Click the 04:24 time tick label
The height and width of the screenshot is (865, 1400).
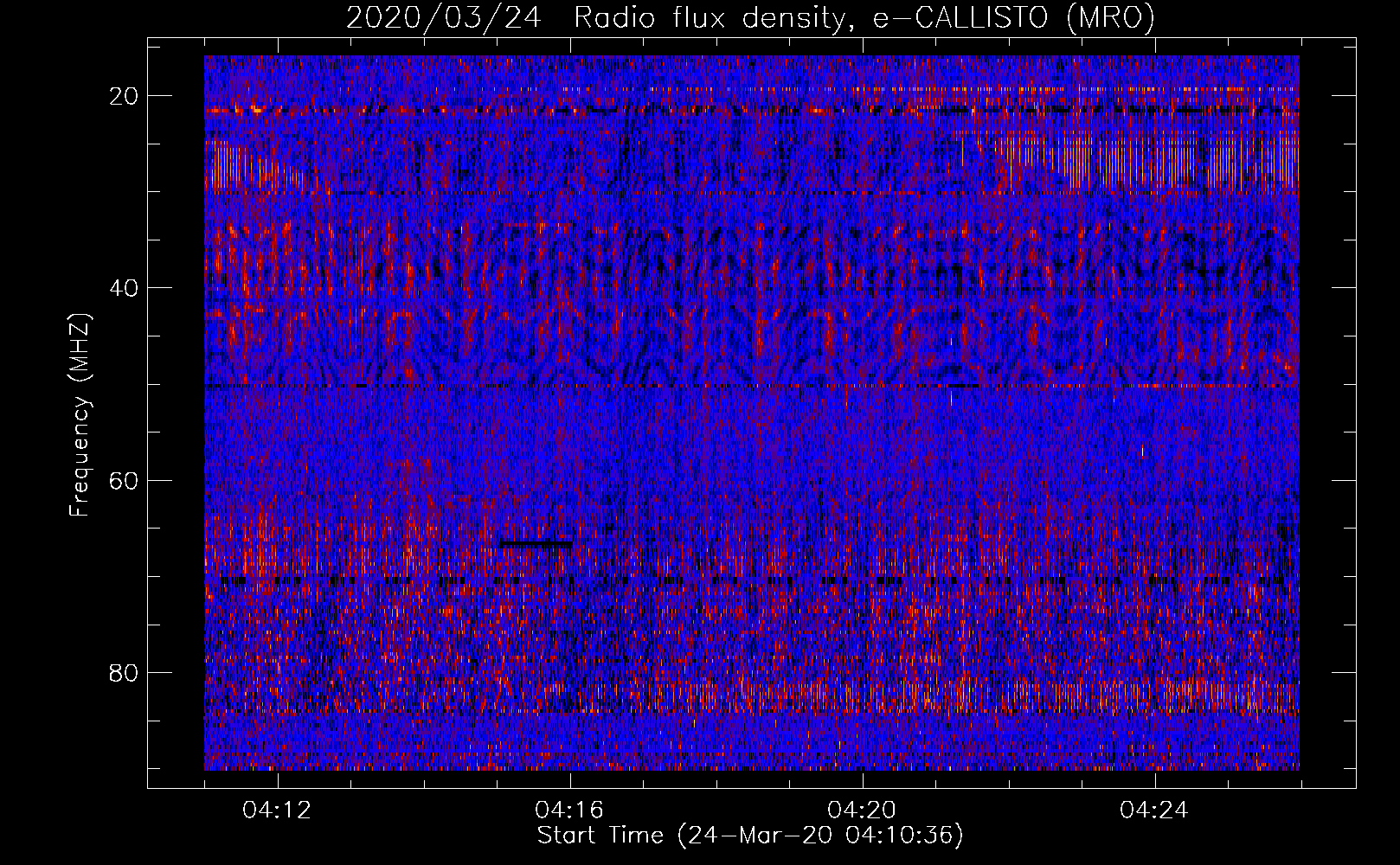point(1154,811)
